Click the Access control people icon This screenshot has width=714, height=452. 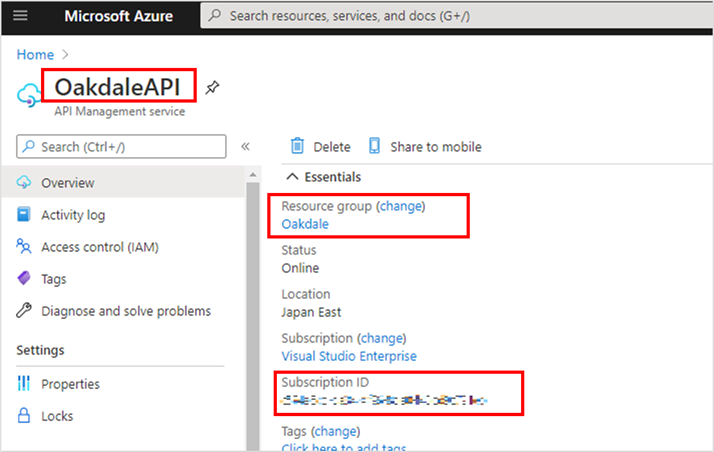coord(24,246)
